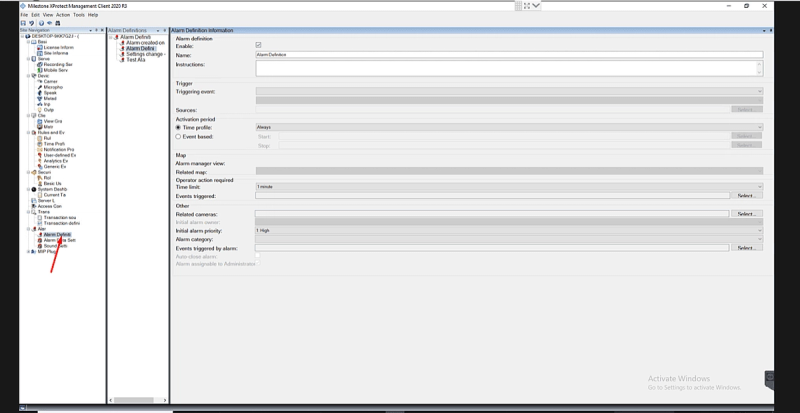This screenshot has width=800, height=413.
Task: Select the Time profile radio button
Action: [x=178, y=128]
